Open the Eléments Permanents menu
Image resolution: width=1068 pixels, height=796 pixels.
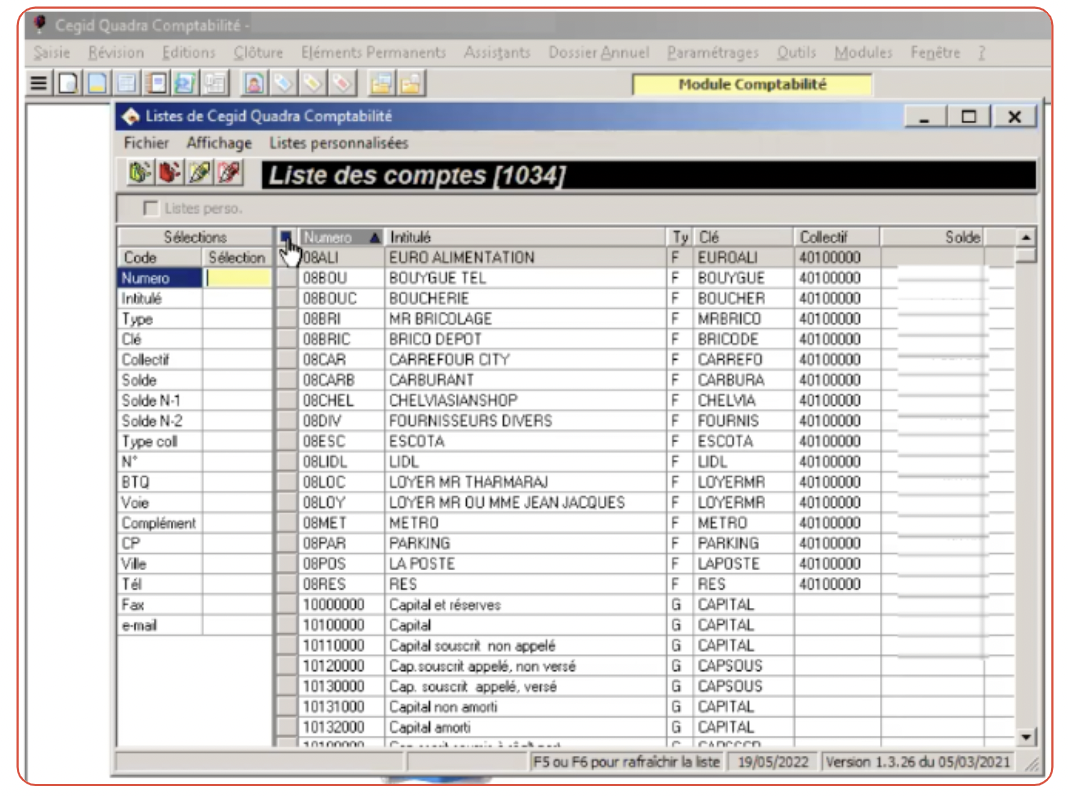coord(373,52)
